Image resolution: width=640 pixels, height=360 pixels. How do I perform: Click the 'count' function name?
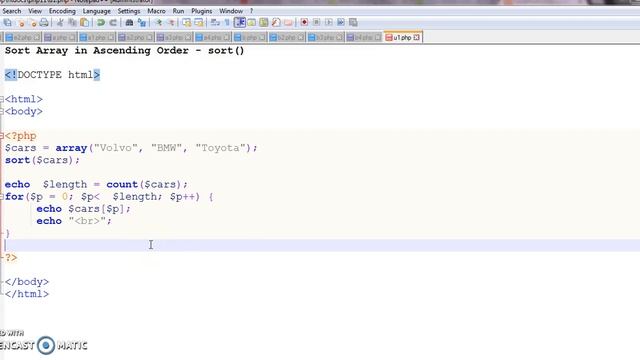122,184
